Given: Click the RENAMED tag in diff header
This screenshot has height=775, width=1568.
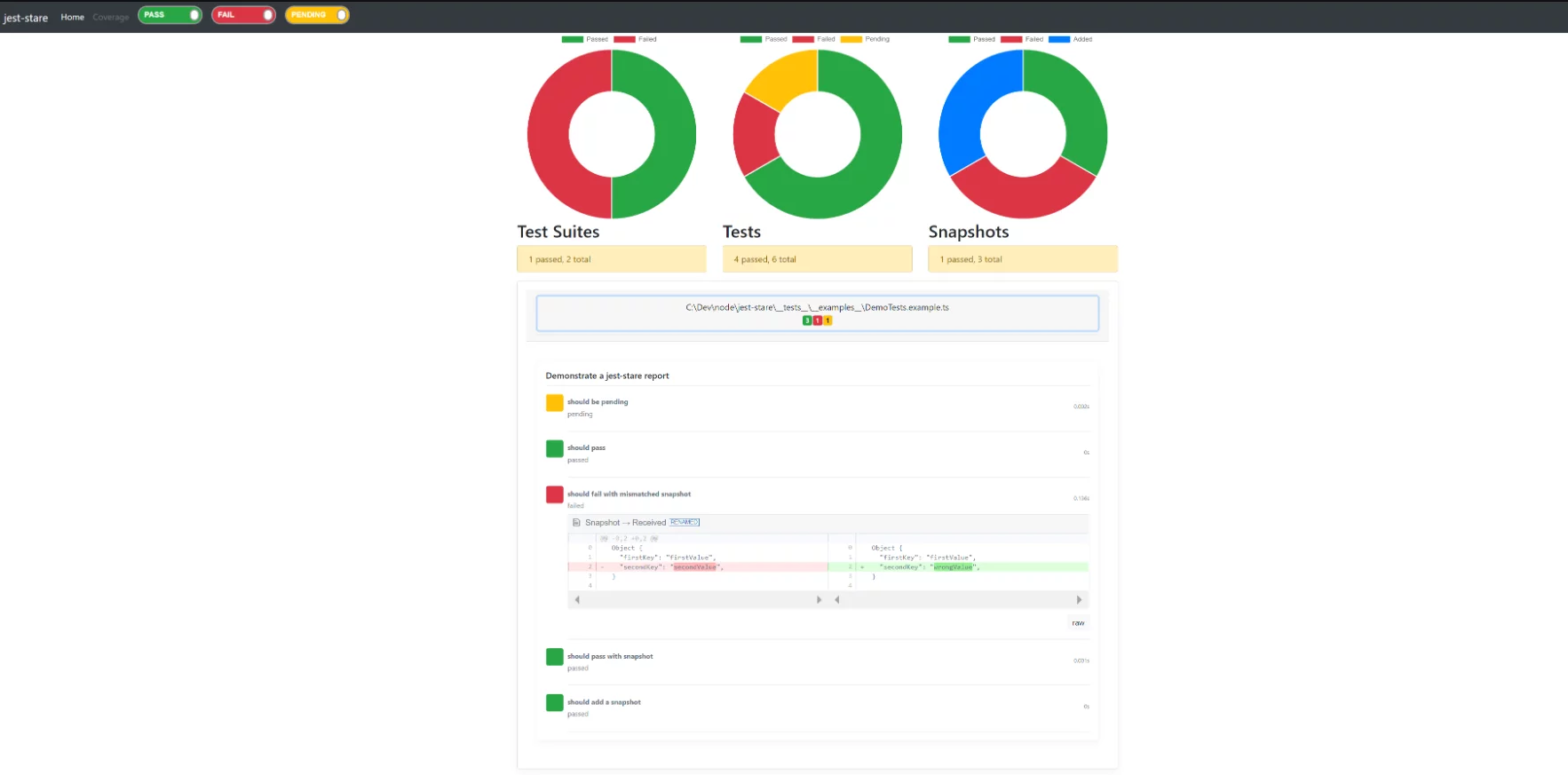Looking at the screenshot, I should (x=685, y=522).
